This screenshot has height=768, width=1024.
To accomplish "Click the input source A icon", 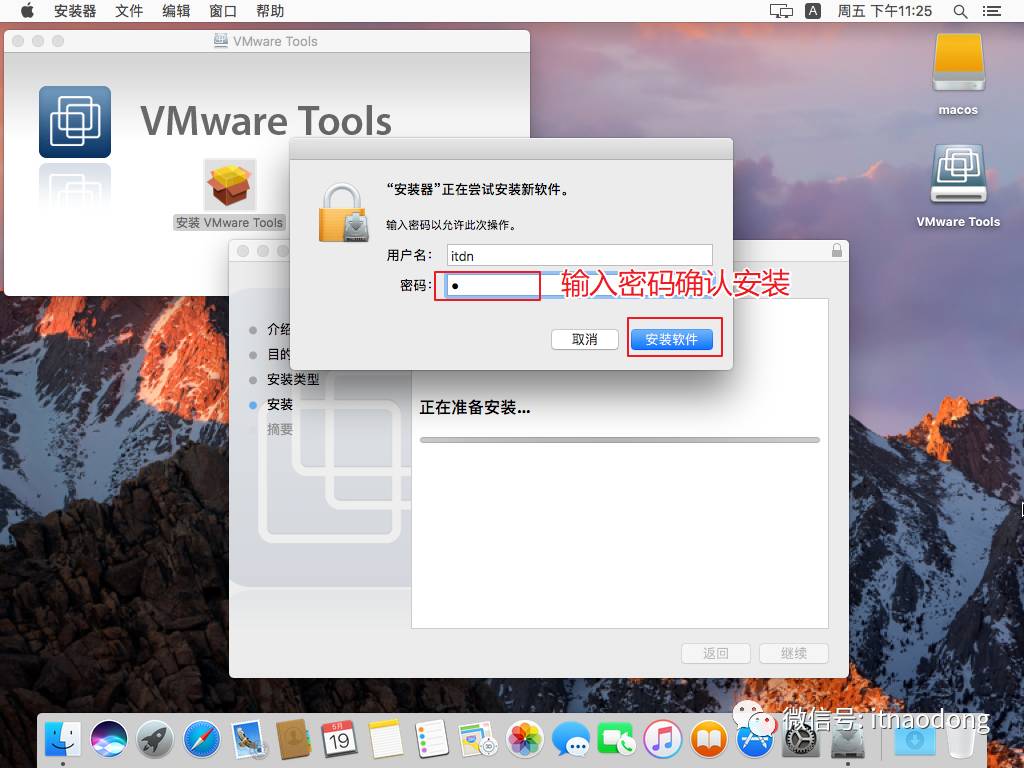I will click(x=812, y=10).
